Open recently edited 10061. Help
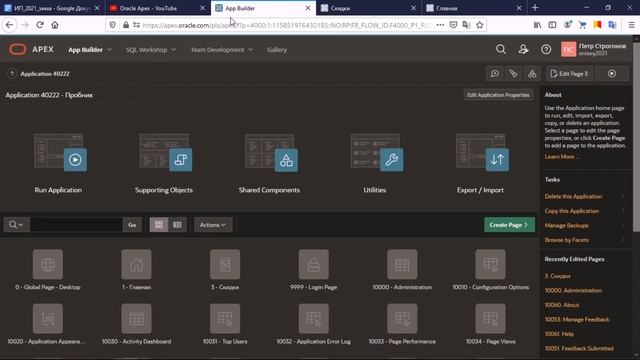The width and height of the screenshot is (640, 360). click(559, 334)
